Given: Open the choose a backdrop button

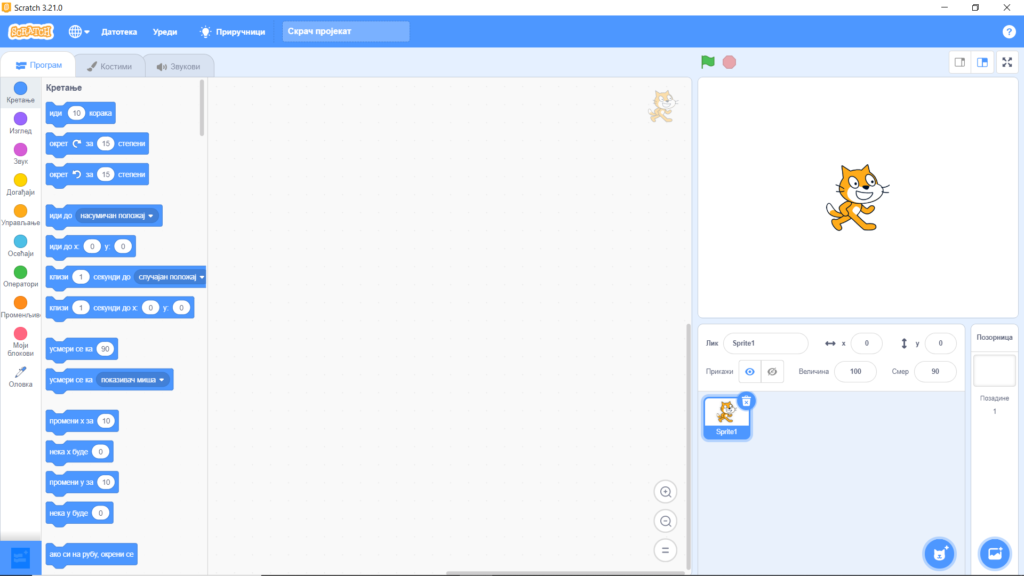Looking at the screenshot, I should click(995, 554).
